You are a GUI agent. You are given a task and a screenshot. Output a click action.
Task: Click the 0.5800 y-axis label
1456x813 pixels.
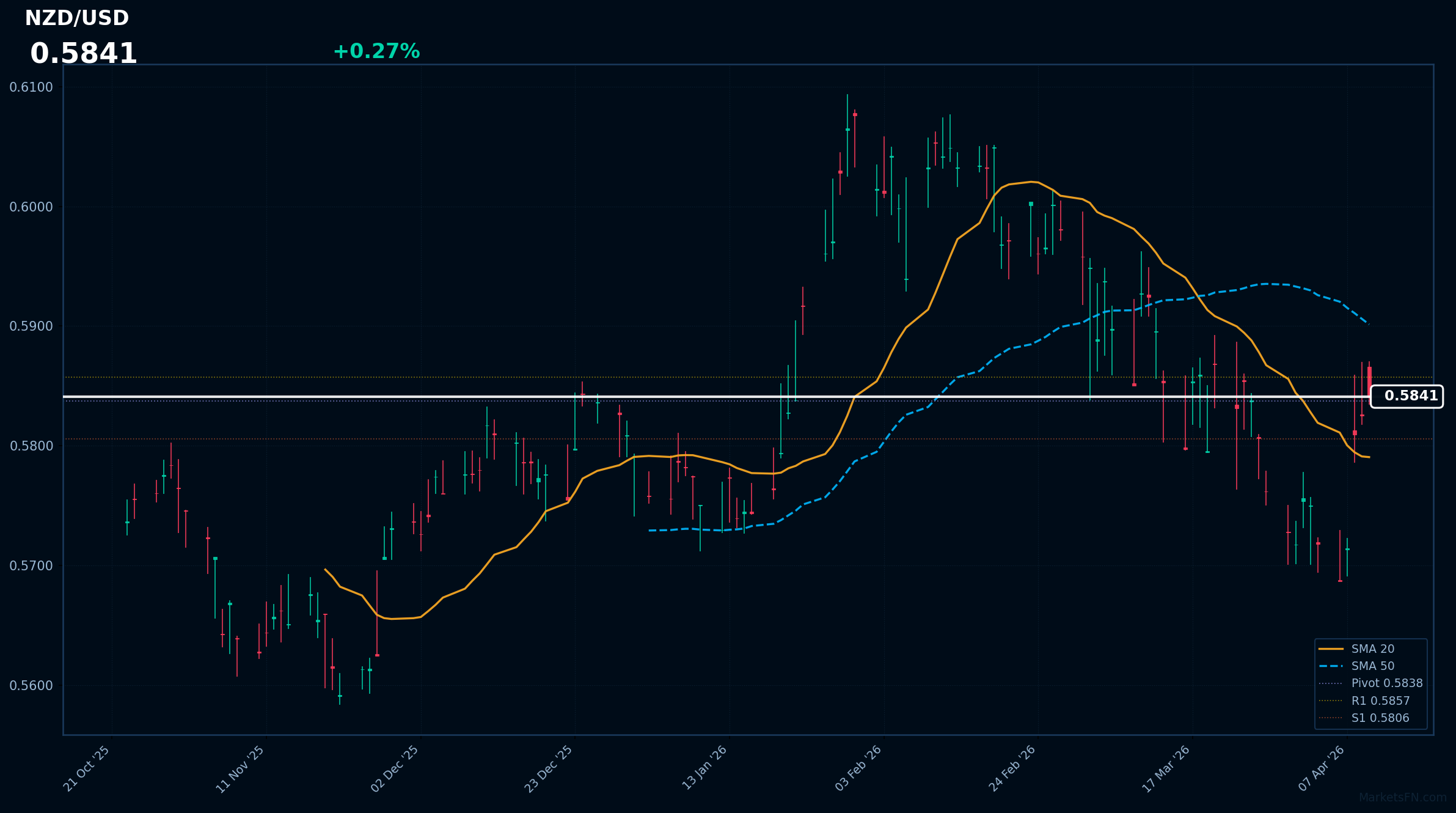tap(31, 446)
